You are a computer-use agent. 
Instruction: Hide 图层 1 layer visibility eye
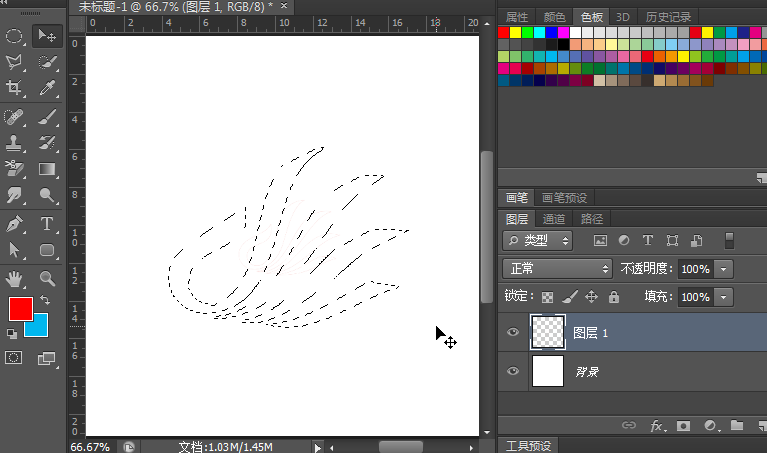514,333
